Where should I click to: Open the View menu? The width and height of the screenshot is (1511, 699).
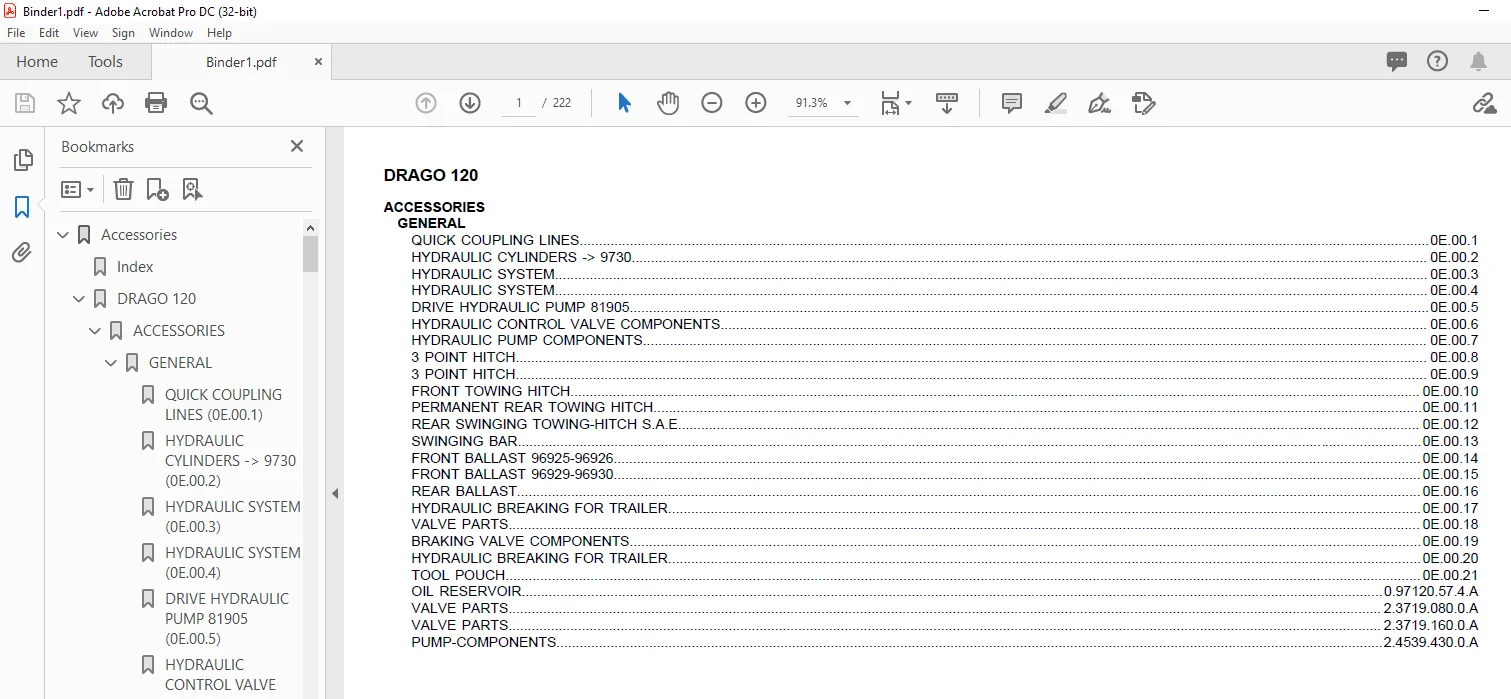pos(86,33)
